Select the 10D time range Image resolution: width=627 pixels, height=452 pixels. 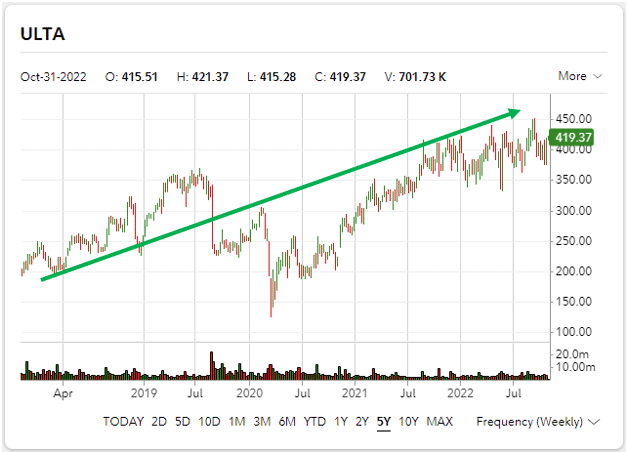pyautogui.click(x=209, y=422)
